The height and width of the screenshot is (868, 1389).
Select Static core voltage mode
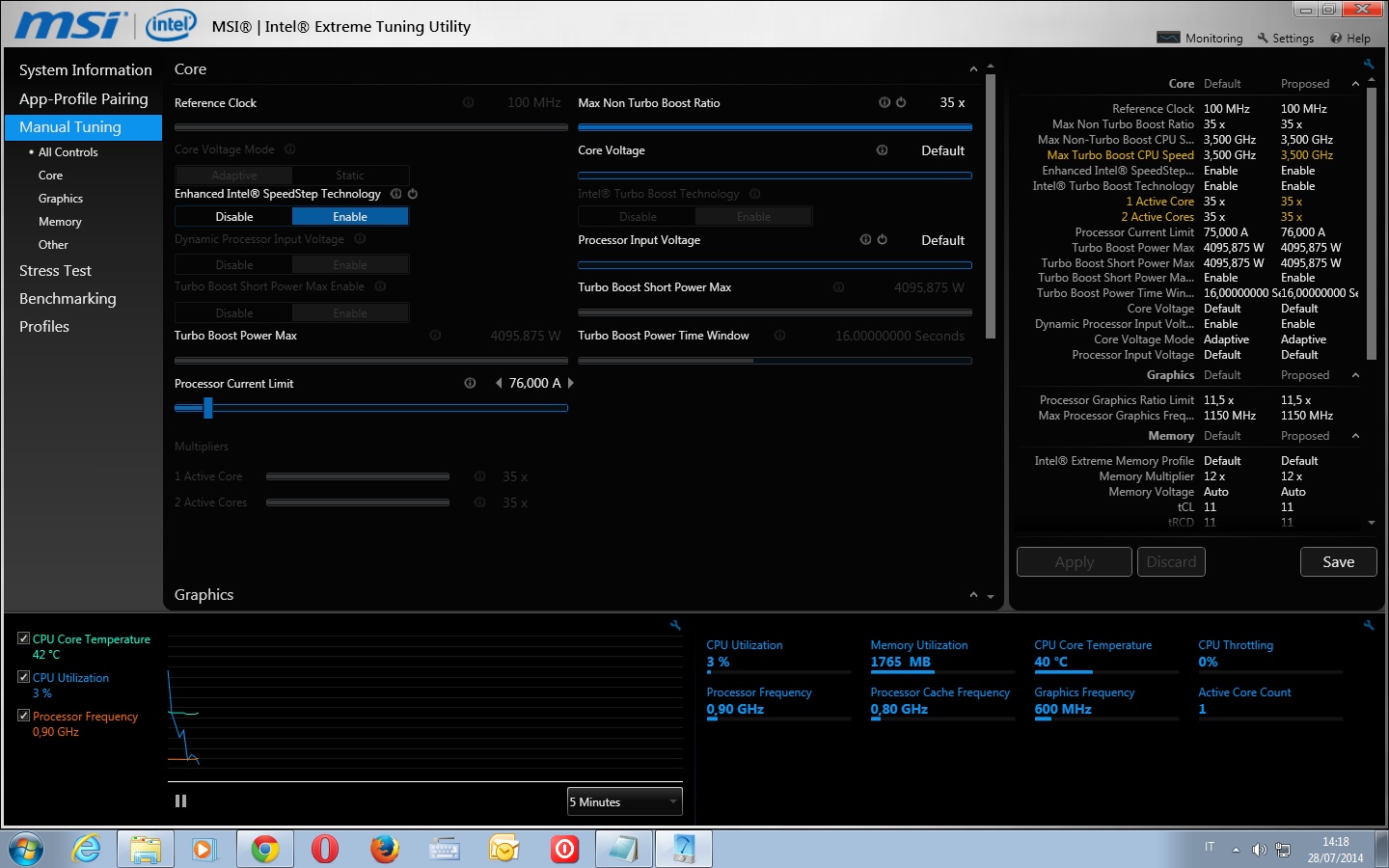pyautogui.click(x=350, y=176)
